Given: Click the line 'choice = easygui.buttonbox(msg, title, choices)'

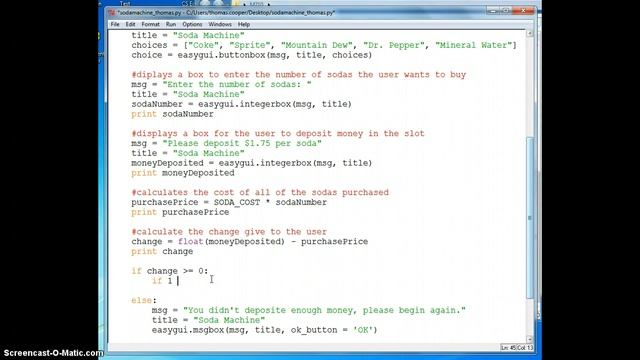Looking at the screenshot, I should [251, 55].
